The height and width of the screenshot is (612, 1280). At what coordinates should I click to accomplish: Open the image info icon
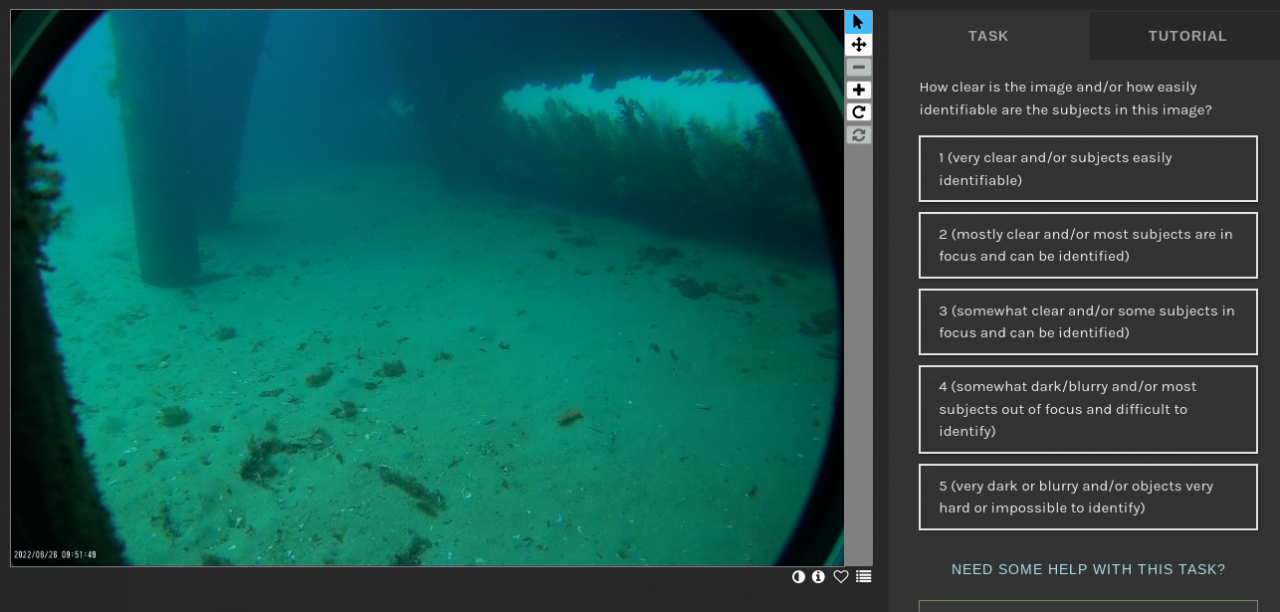coord(818,577)
